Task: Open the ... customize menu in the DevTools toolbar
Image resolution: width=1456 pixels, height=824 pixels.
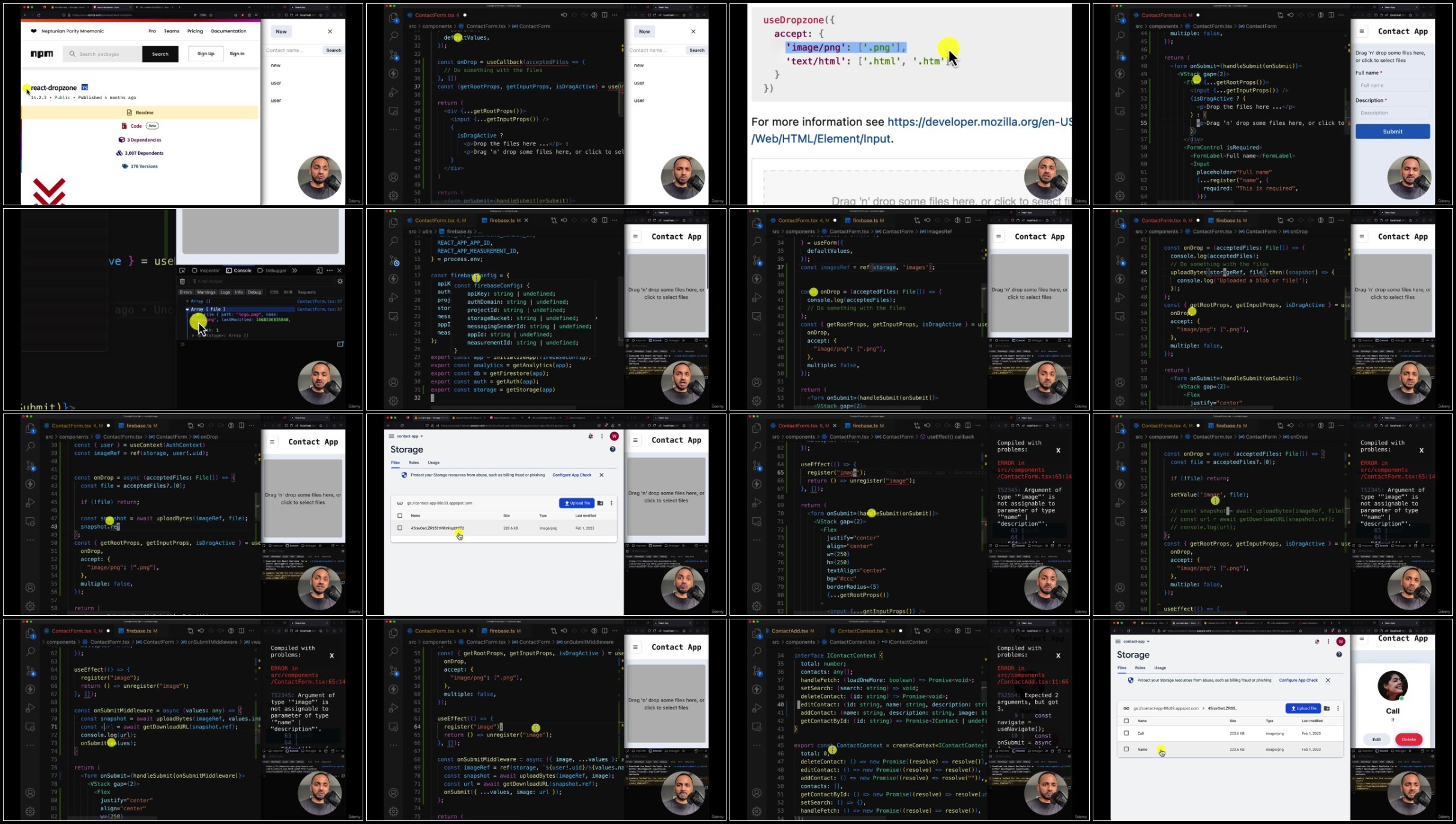Action: 330,271
